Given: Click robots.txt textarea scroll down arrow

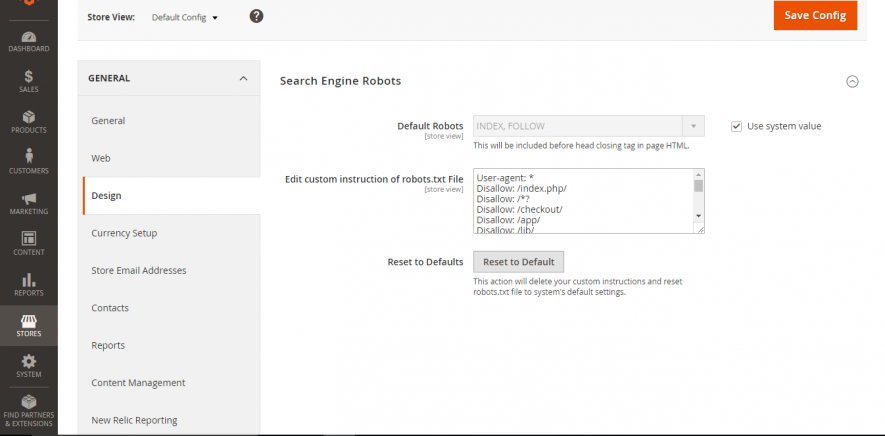Looking at the screenshot, I should [698, 216].
